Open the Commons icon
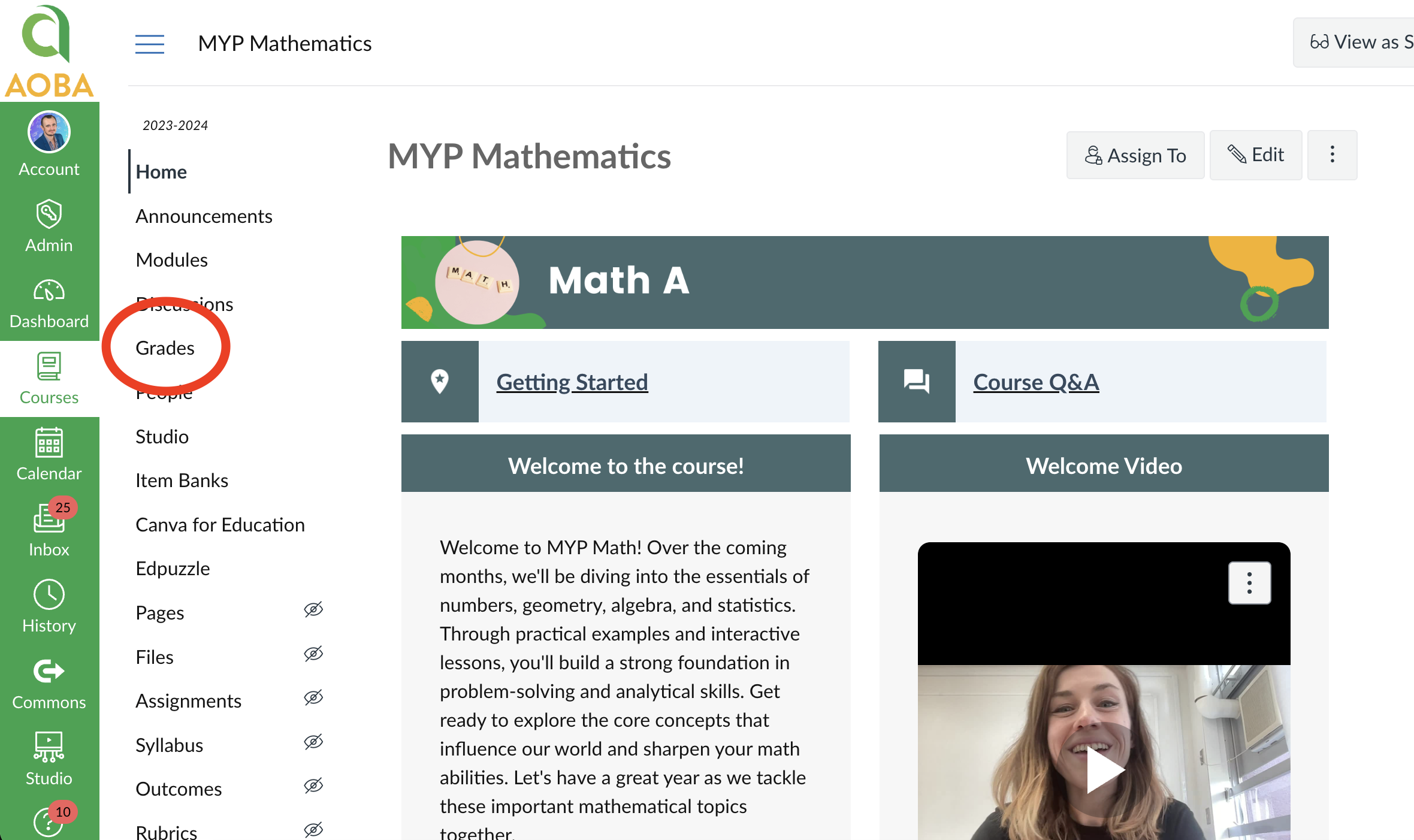This screenshot has width=1414, height=840. 49,671
